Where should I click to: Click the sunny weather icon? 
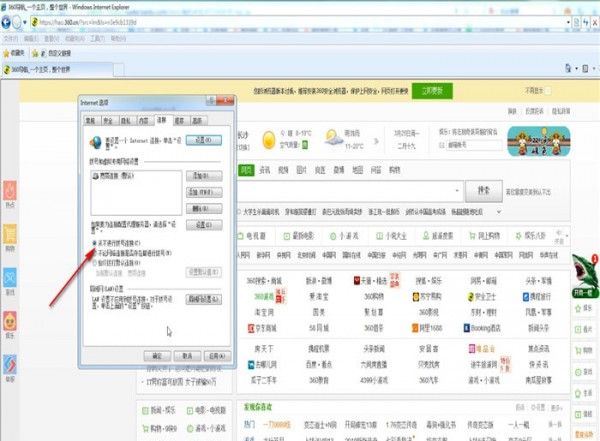click(269, 140)
